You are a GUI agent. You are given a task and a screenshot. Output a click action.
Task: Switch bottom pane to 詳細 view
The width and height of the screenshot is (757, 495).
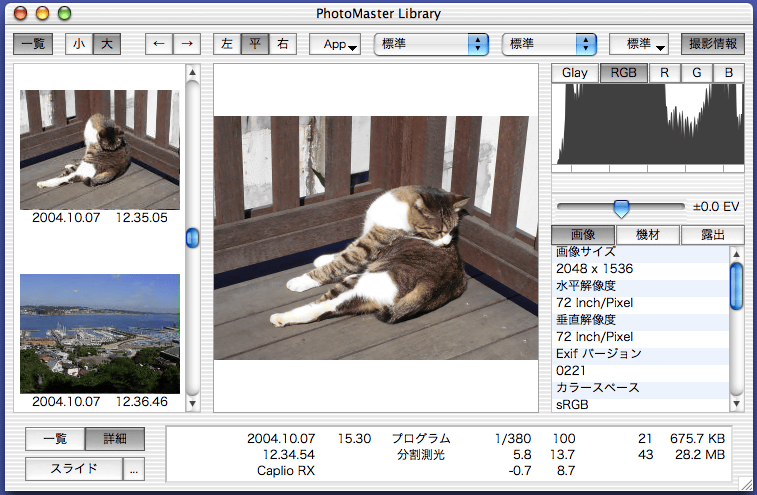(115, 438)
